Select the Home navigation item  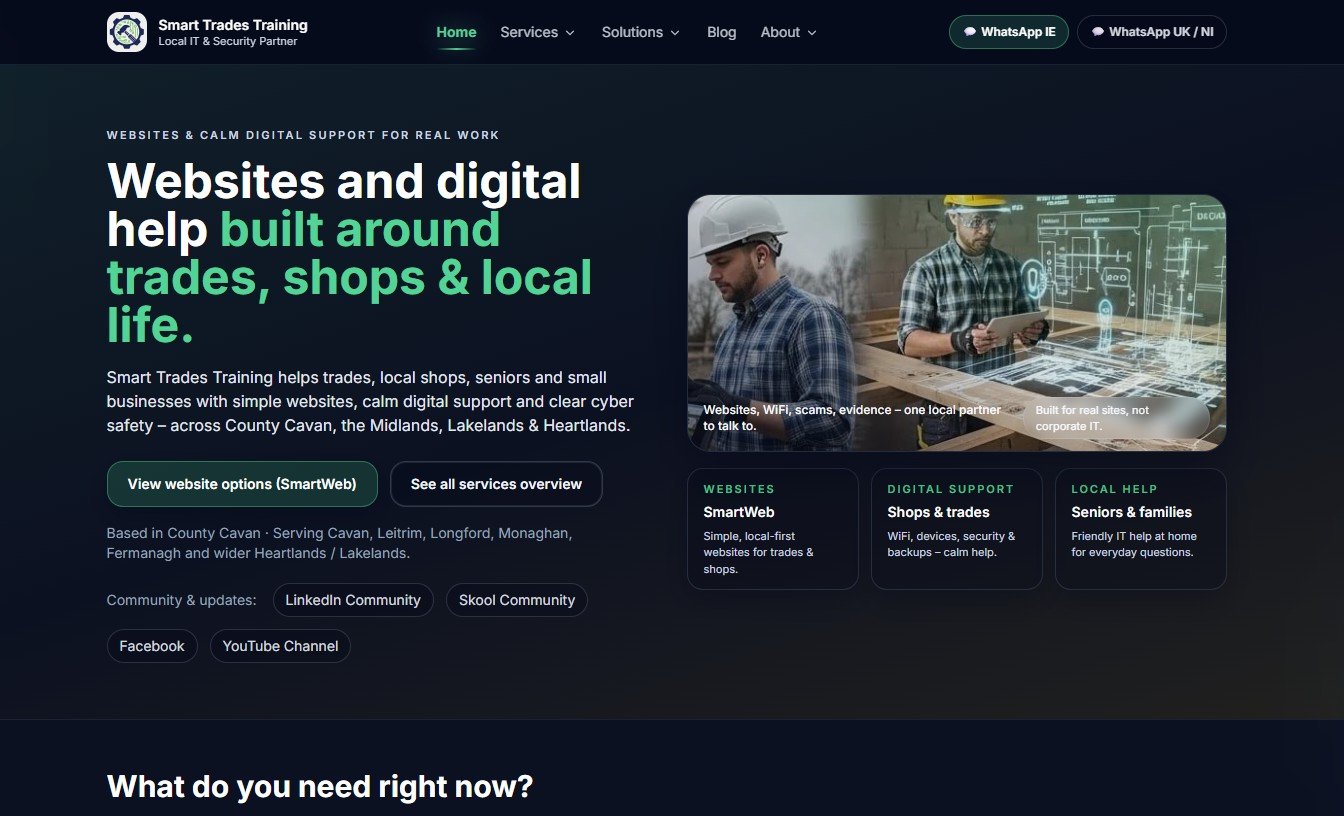456,31
